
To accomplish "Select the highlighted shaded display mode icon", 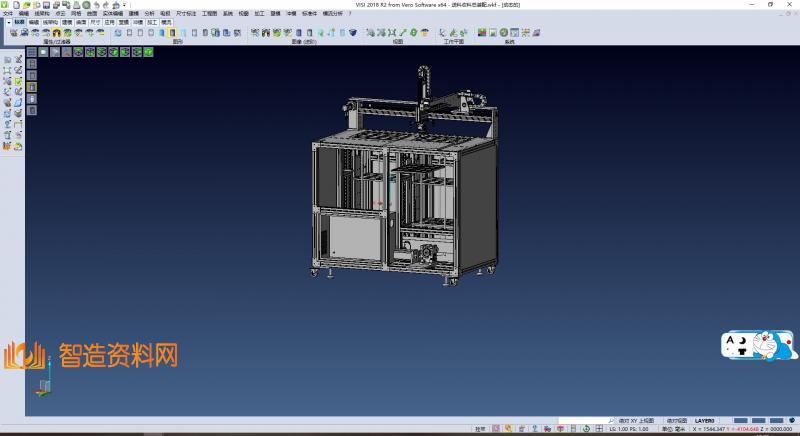I will pos(173,33).
